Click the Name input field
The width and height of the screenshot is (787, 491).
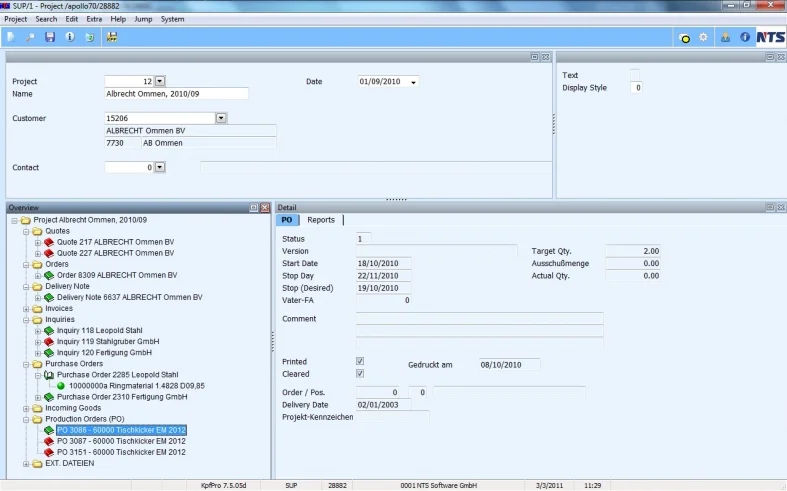point(176,94)
